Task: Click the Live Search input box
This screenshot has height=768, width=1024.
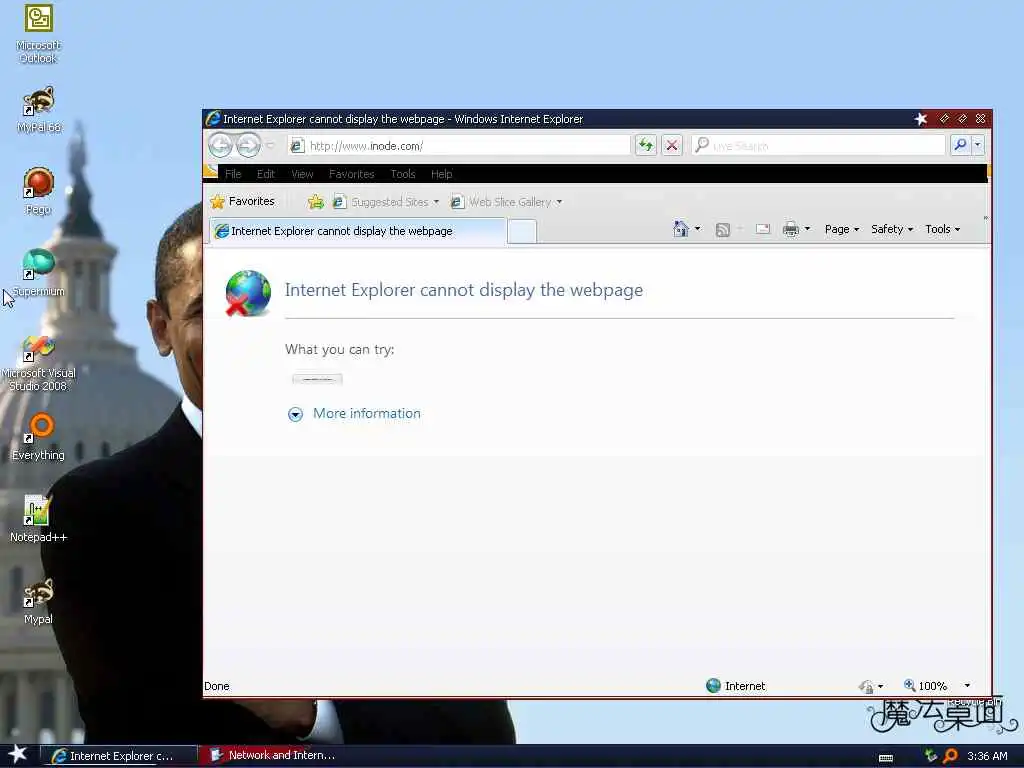Action: point(819,145)
